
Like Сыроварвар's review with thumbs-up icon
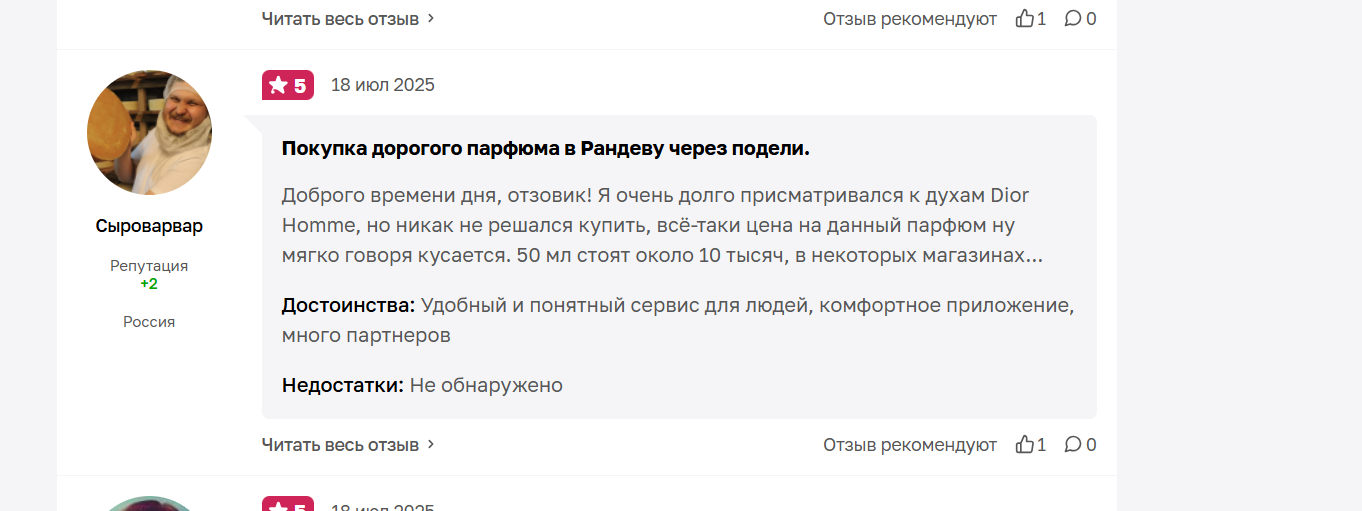(x=1024, y=444)
